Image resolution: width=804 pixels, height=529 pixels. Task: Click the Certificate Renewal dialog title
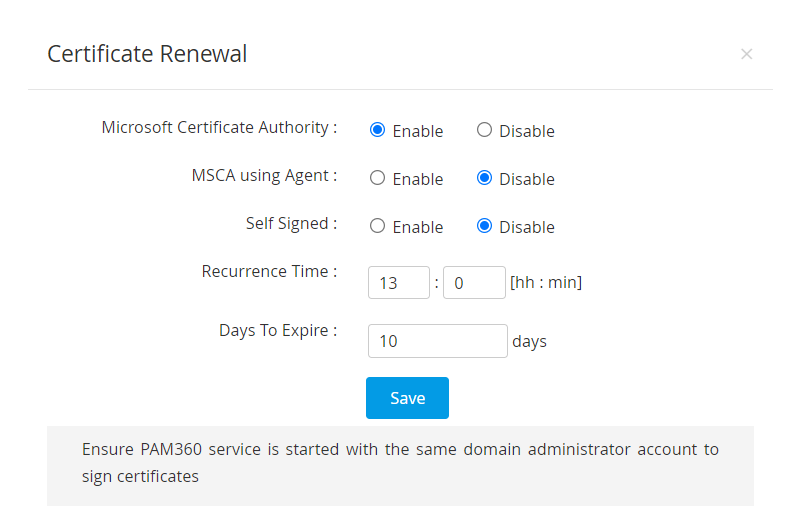coord(147,54)
